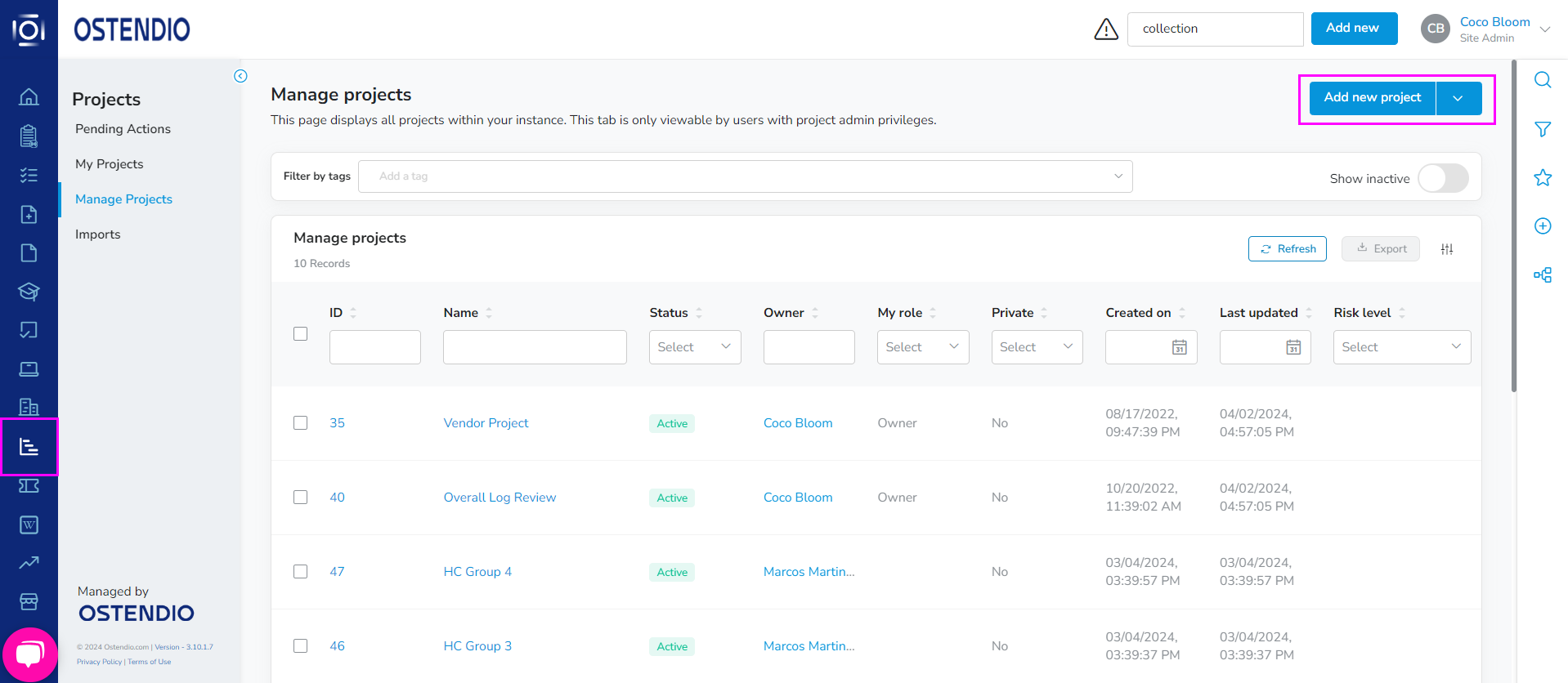Open the building organizations icon
The height and width of the screenshot is (683, 1568).
[x=29, y=407]
